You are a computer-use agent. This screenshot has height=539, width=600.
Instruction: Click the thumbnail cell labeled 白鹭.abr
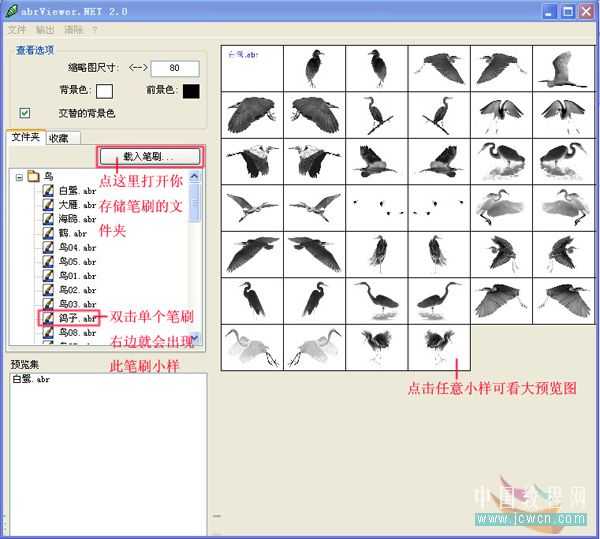(253, 68)
